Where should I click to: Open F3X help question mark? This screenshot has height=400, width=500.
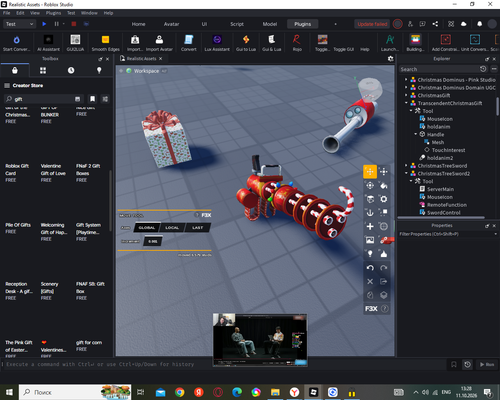coord(385,309)
